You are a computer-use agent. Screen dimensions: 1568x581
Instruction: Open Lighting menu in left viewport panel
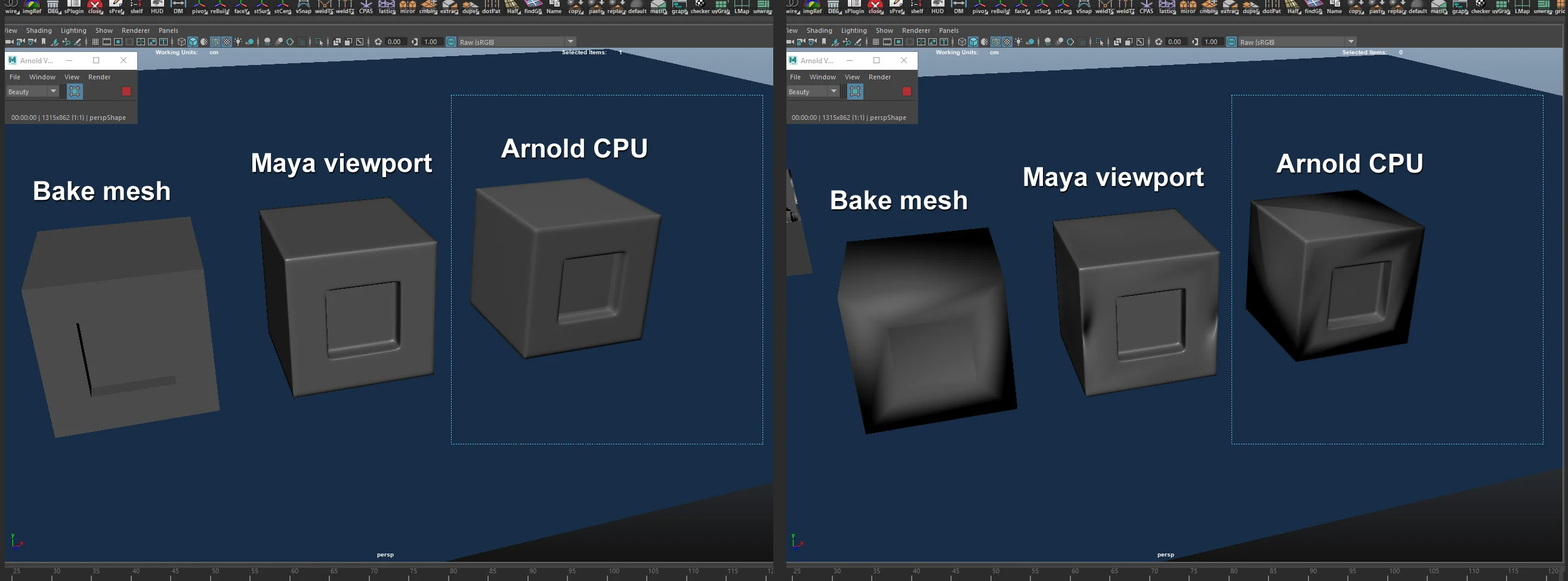[73, 30]
